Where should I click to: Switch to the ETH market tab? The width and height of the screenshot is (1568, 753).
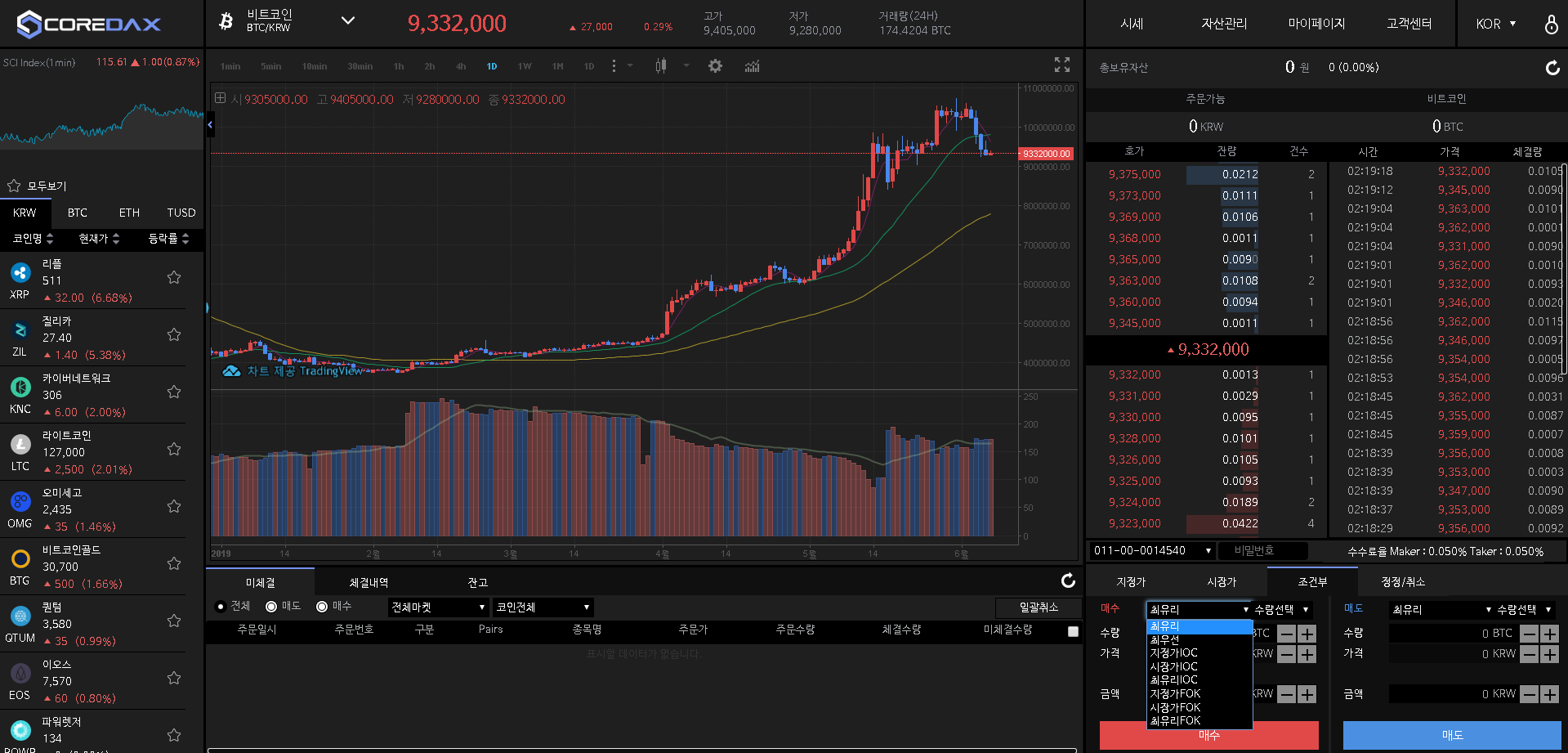pyautogui.click(x=129, y=213)
